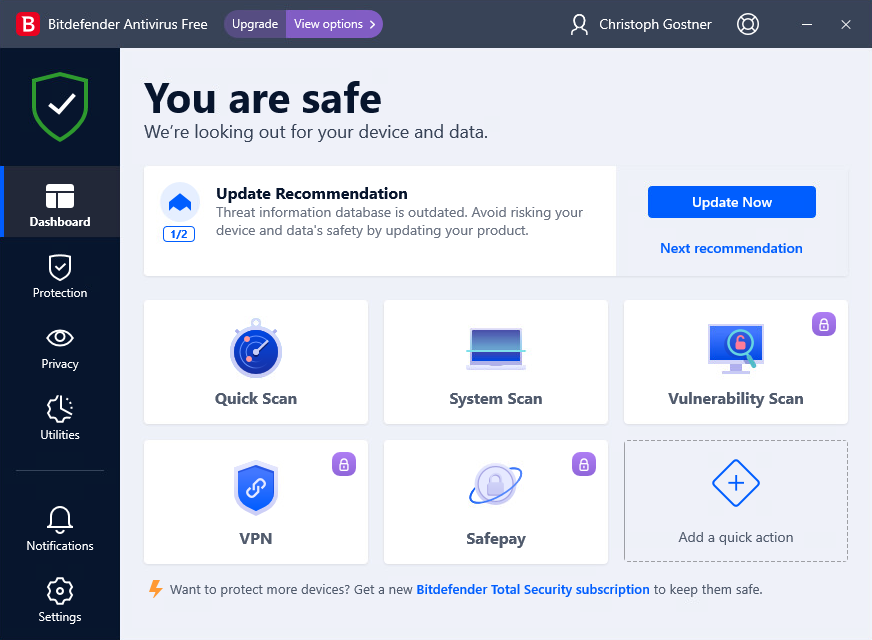Click the lock badge on Vulnerability Scan card
Screen dimensions: 872x640
(x=823, y=324)
